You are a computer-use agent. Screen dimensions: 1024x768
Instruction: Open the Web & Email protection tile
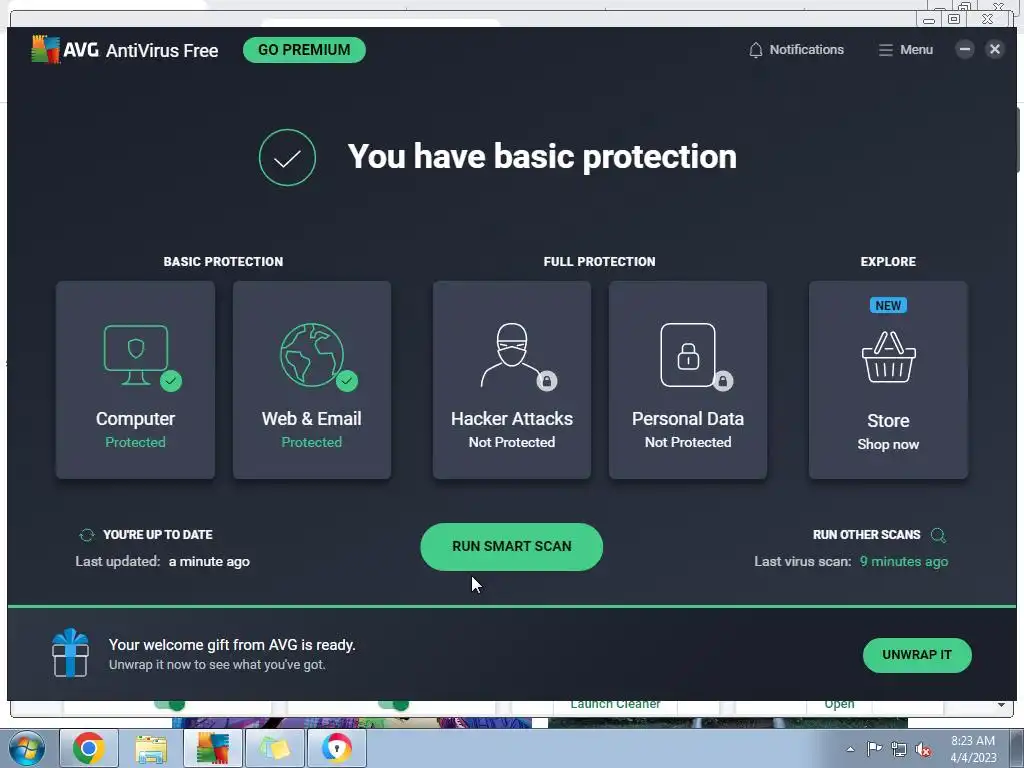click(x=312, y=380)
